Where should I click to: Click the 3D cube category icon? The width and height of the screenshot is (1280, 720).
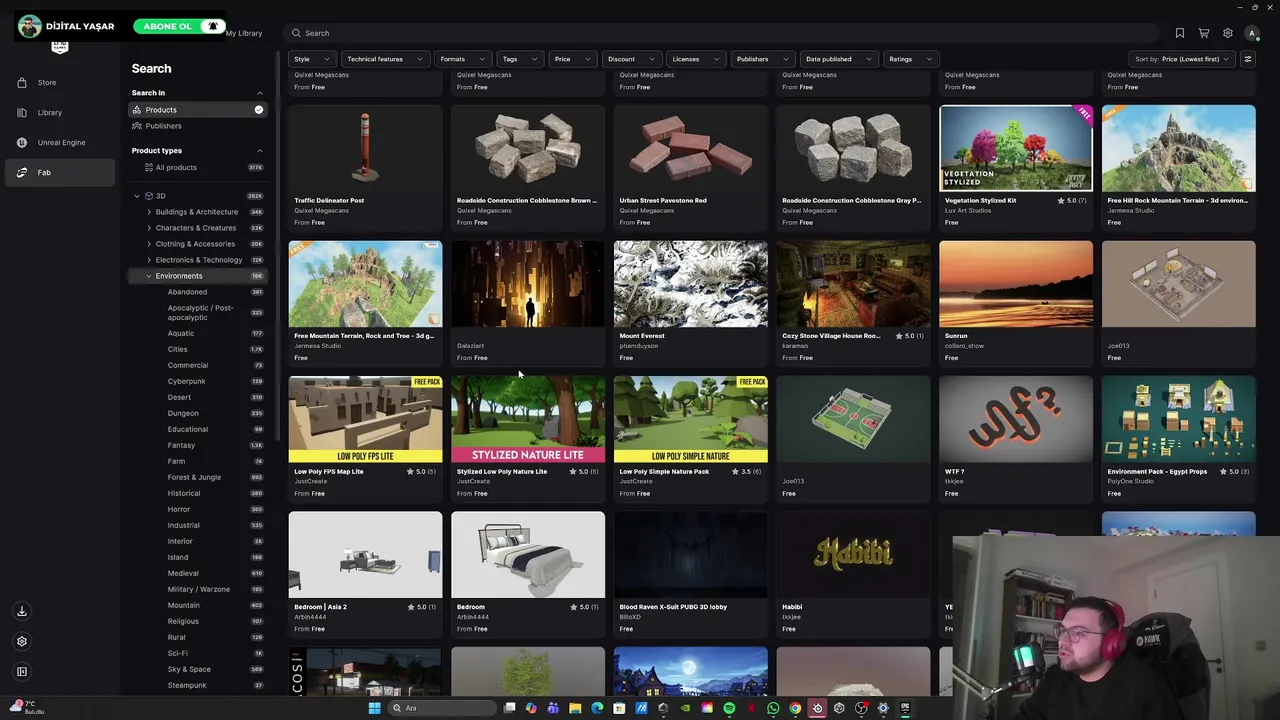pyautogui.click(x=148, y=196)
